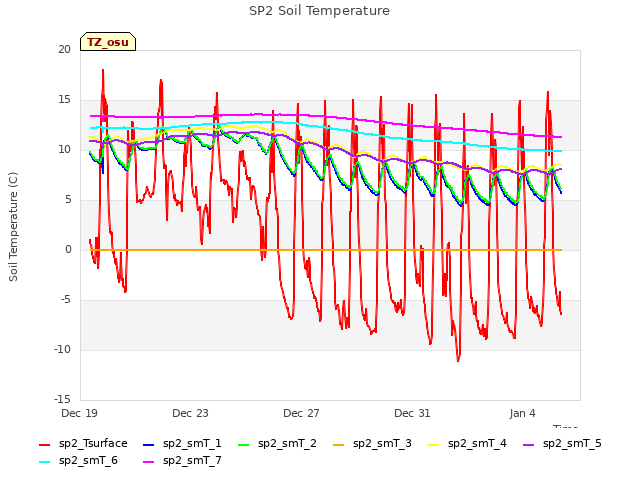Click the -10 y-axis tick label

pyautogui.click(x=62, y=349)
